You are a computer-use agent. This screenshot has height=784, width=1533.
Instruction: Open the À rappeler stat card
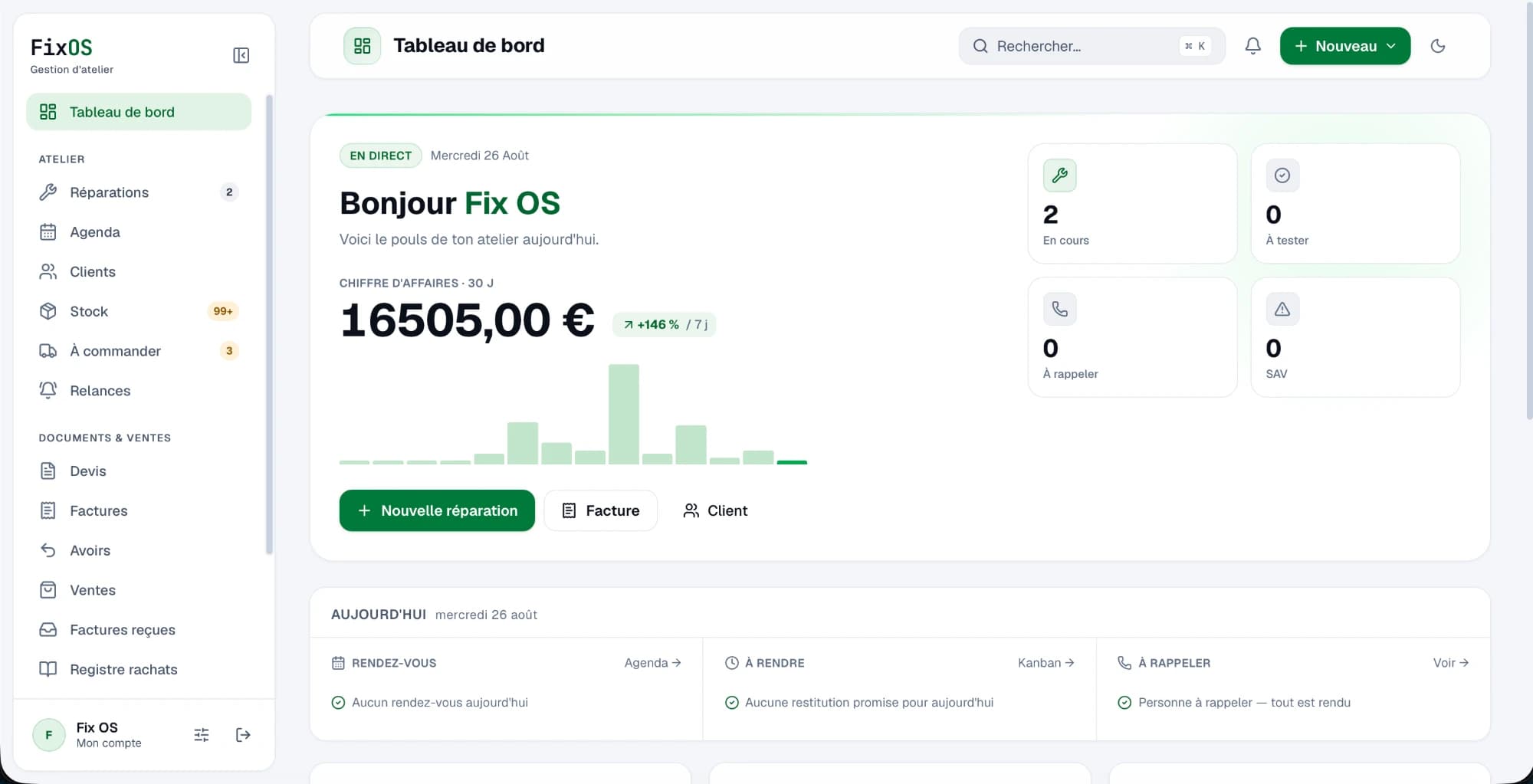1132,337
